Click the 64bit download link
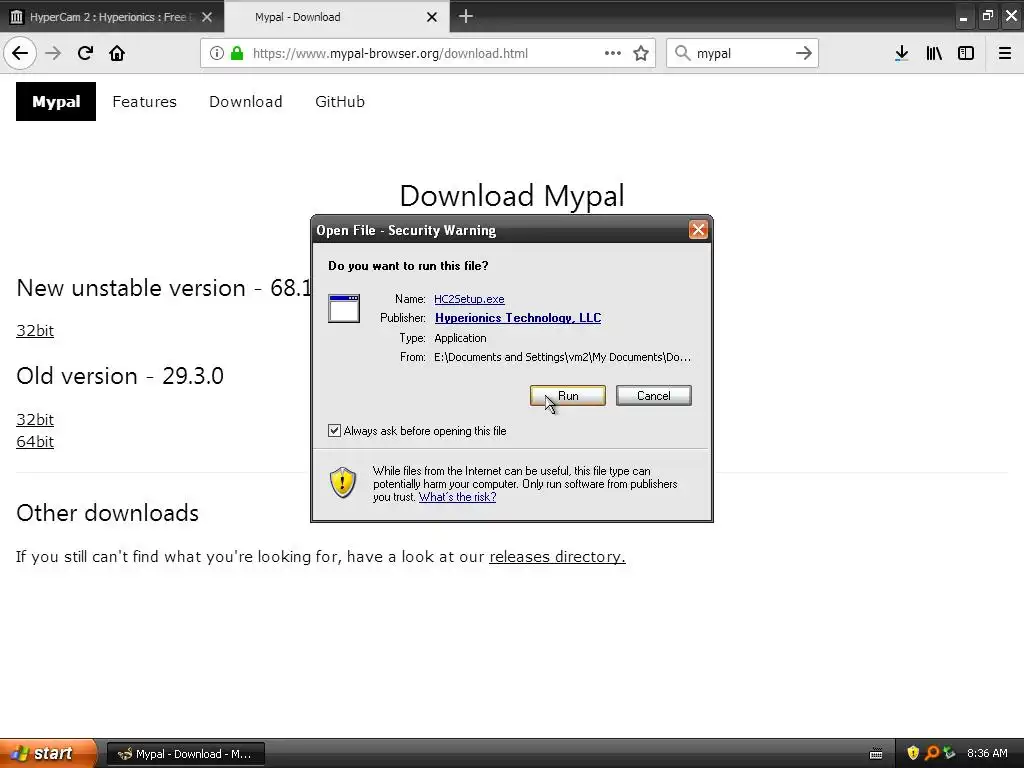Screen dimensions: 1024x768 click(x=35, y=441)
